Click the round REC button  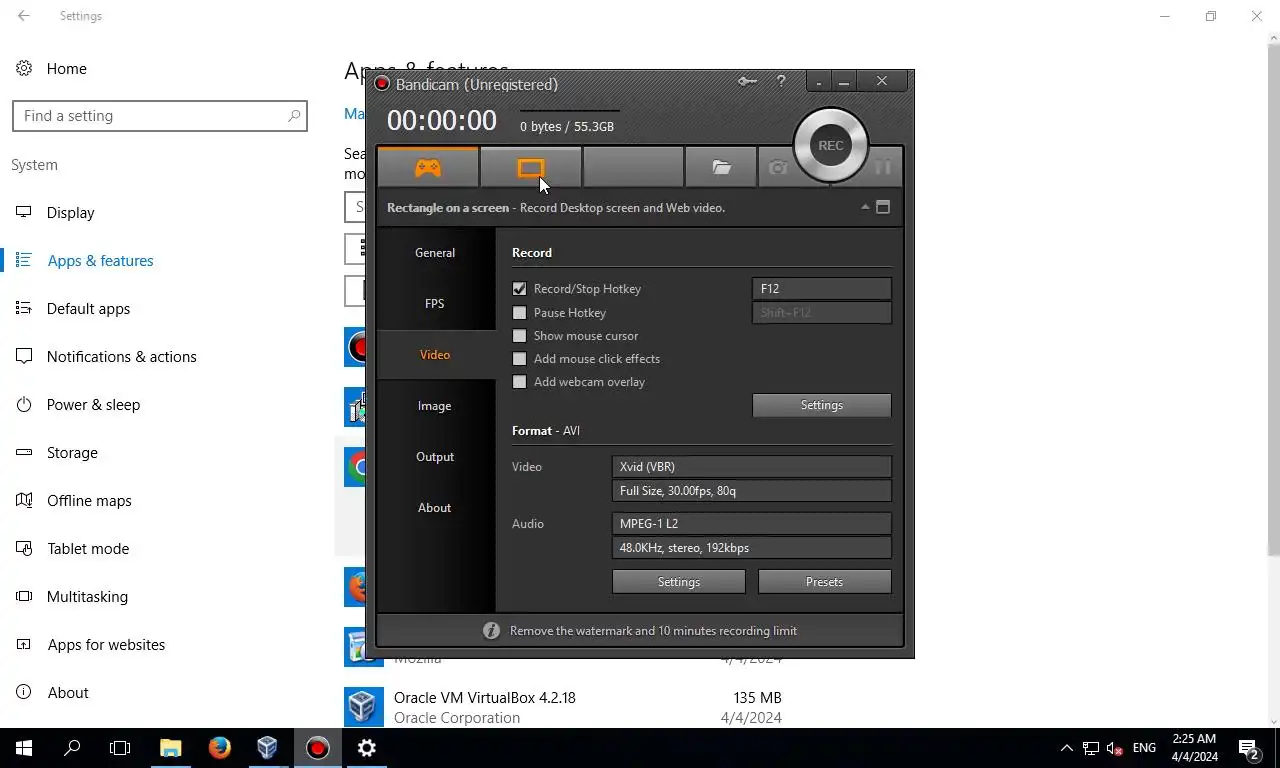[831, 145]
